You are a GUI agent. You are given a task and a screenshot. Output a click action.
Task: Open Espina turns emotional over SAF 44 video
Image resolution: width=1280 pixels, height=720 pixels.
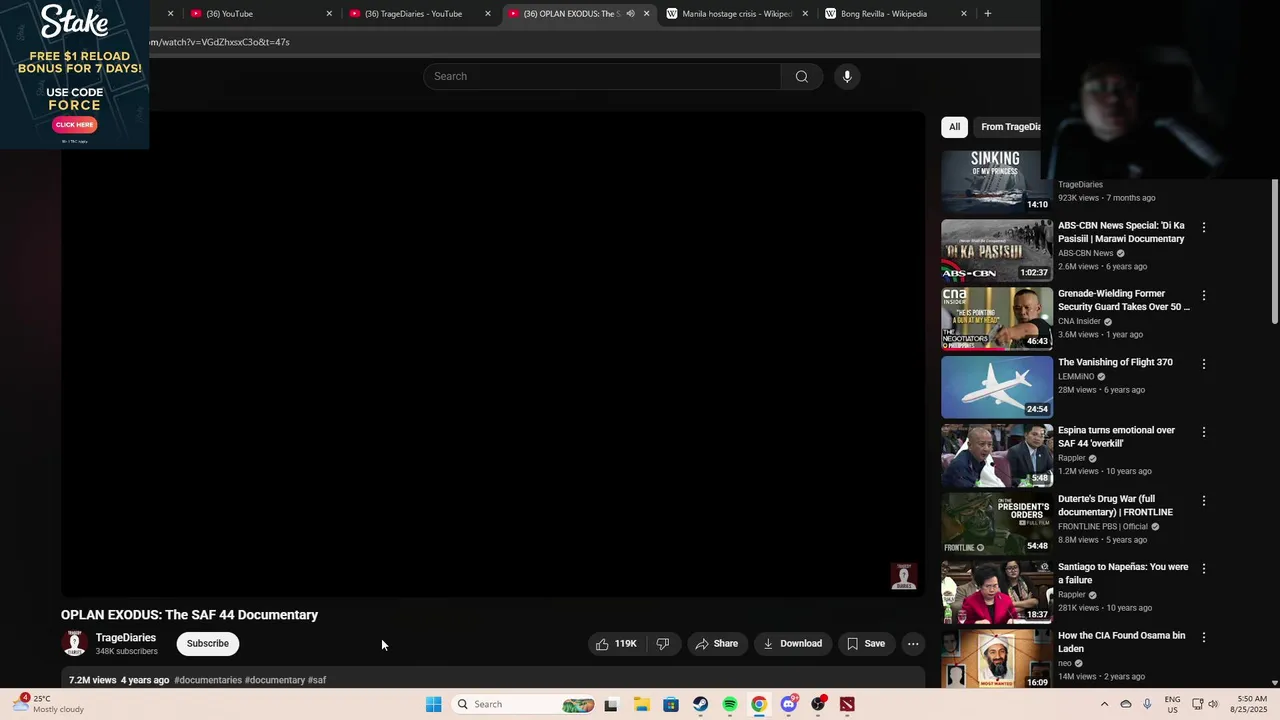pyautogui.click(x=1116, y=437)
